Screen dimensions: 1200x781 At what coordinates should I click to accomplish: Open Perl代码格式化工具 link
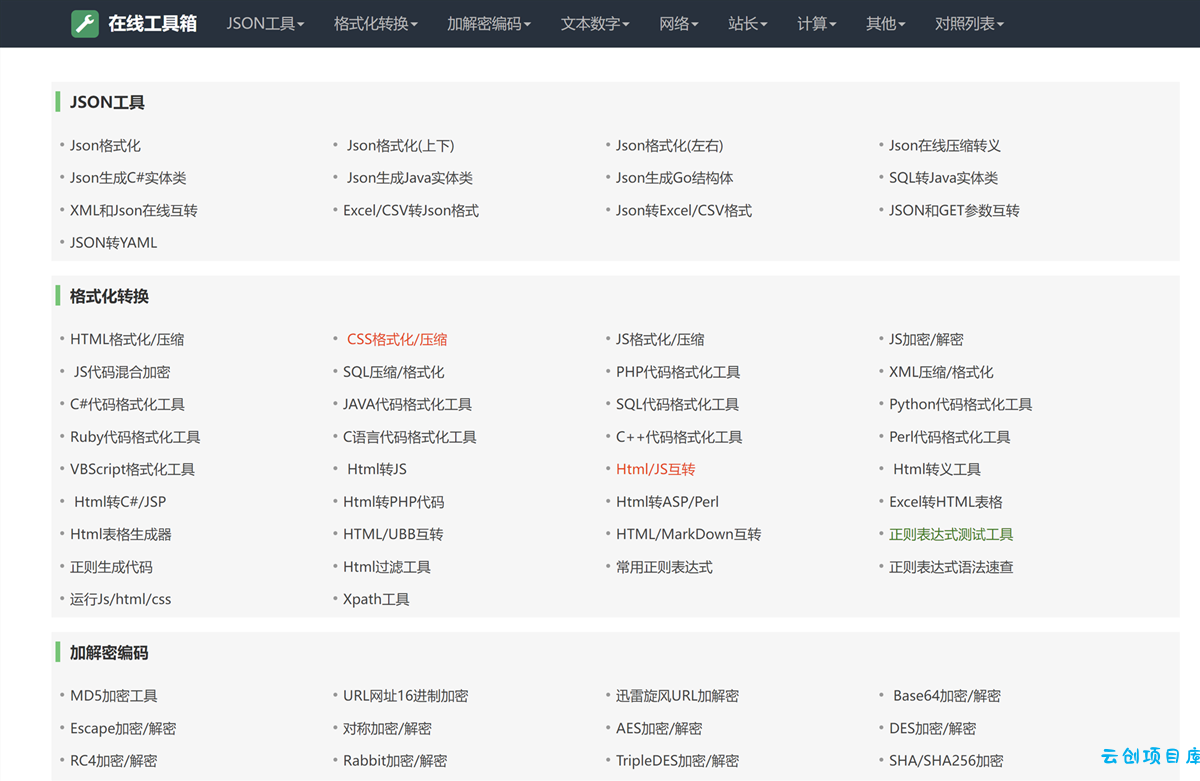950,437
